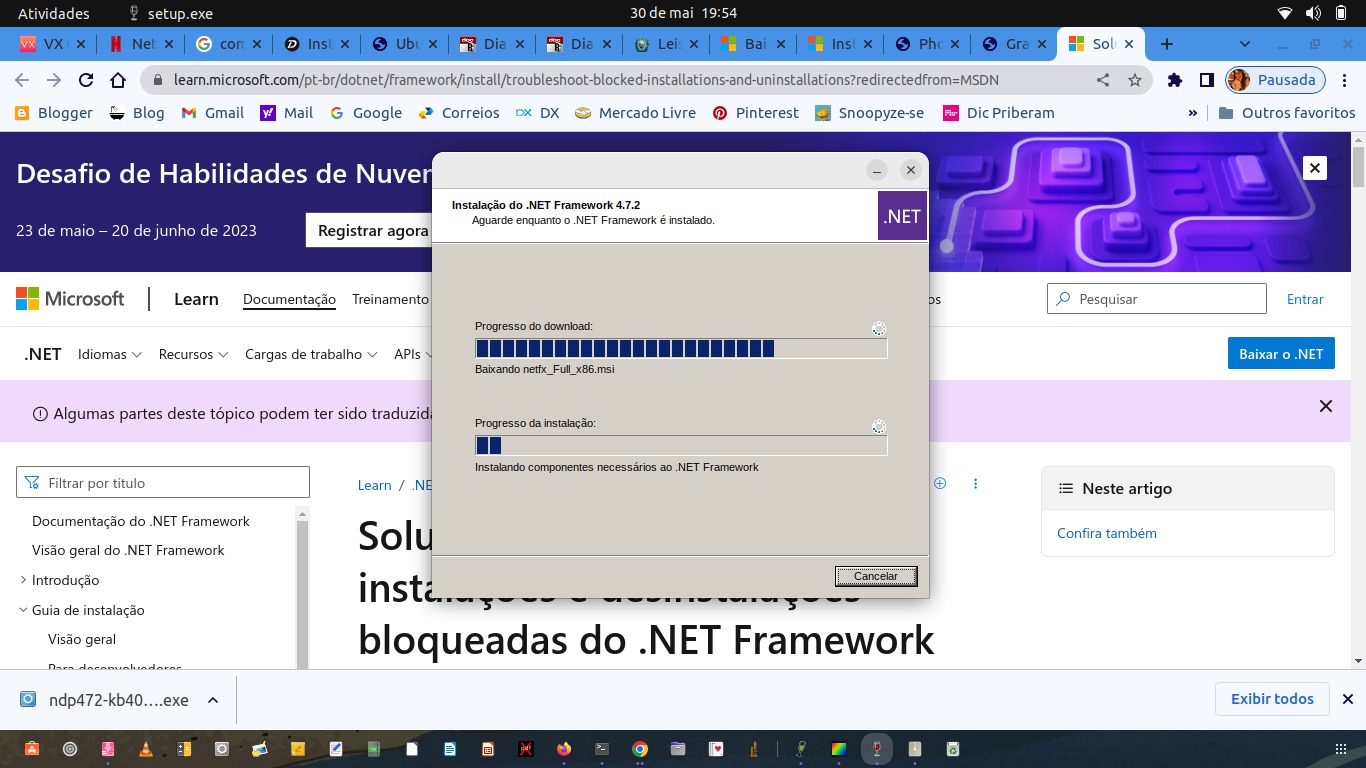
Task: Click the Entrar sign-in link
Action: tap(1305, 299)
